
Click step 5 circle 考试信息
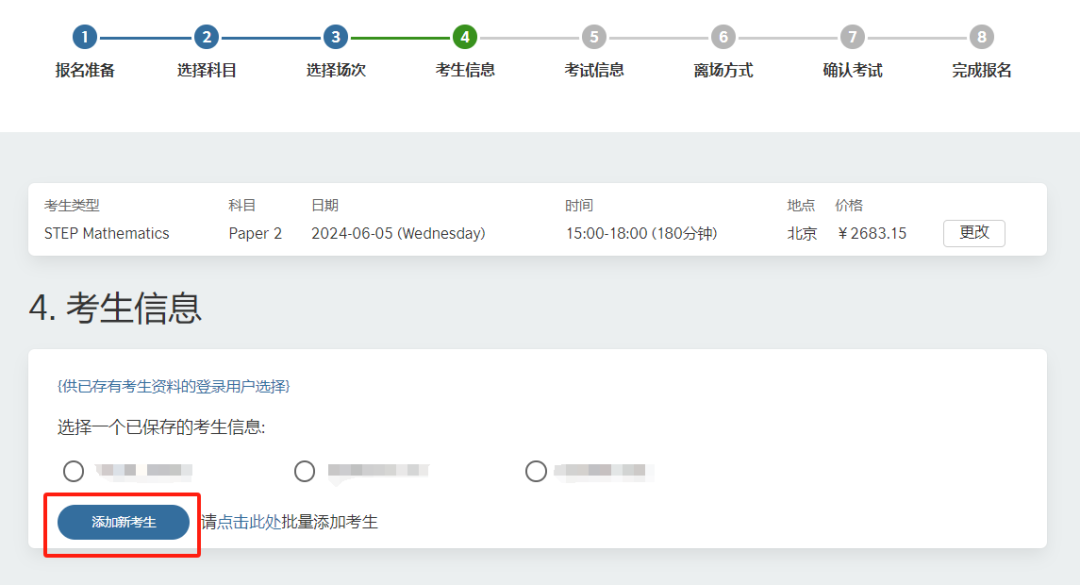point(594,37)
